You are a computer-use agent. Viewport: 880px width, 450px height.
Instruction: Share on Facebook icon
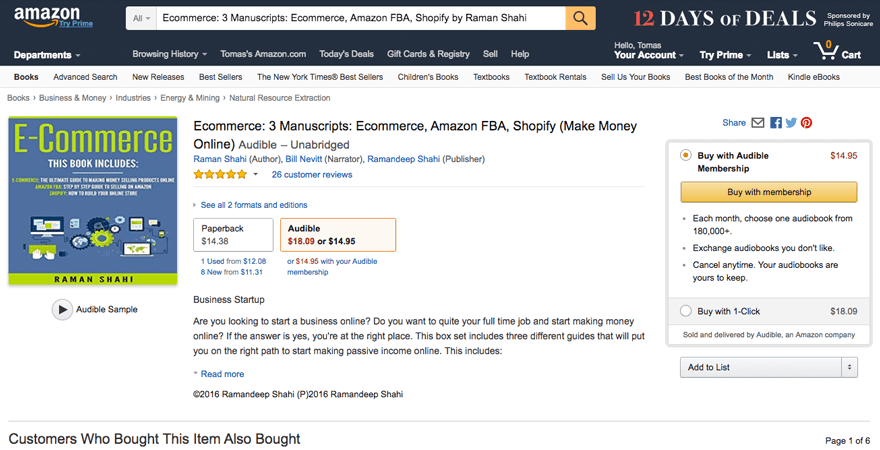click(775, 123)
